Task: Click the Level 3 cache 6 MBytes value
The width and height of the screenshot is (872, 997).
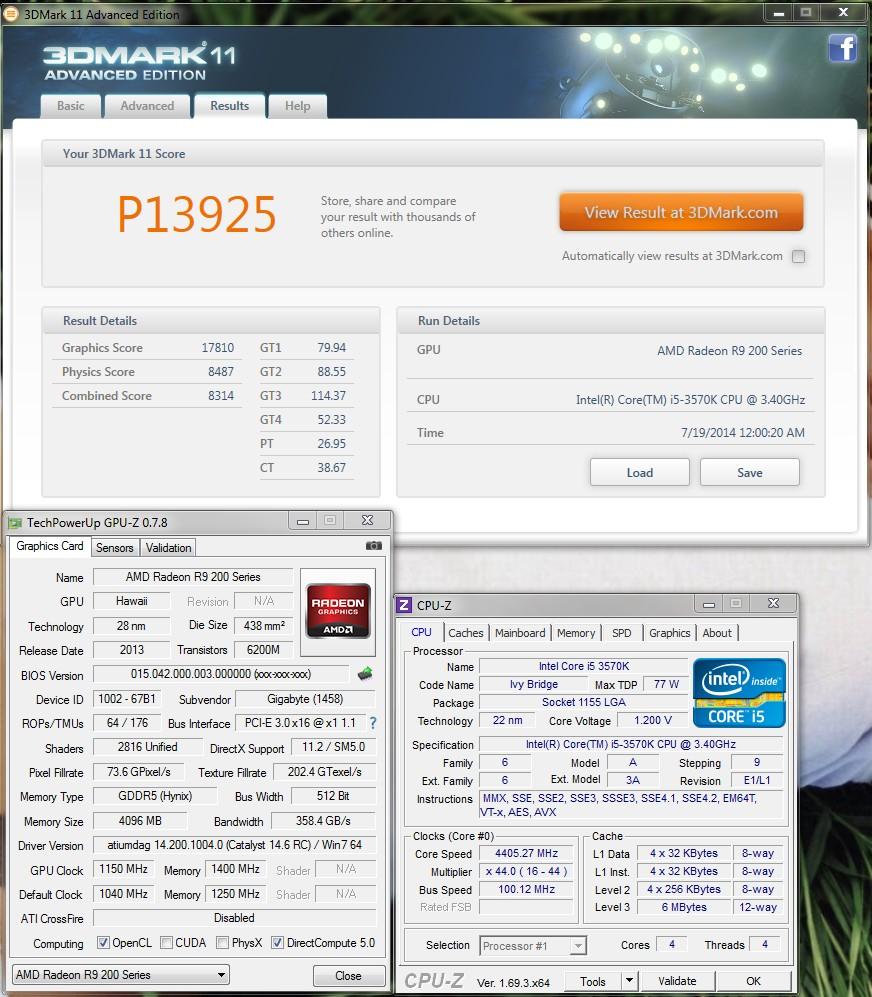Action: (684, 907)
